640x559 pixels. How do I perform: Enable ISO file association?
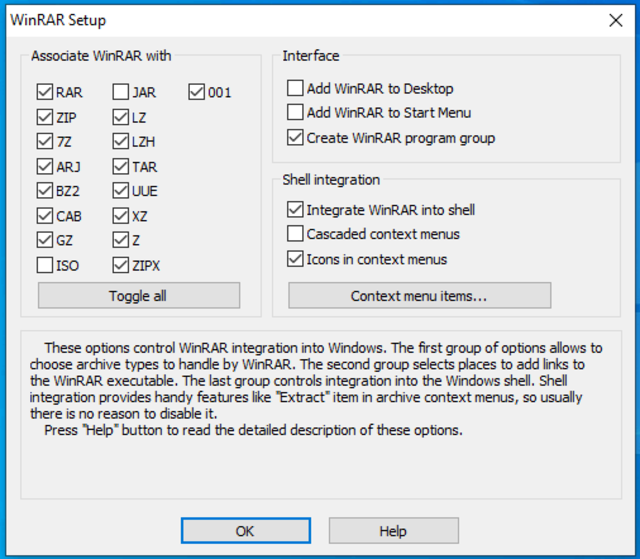pyautogui.click(x=45, y=265)
